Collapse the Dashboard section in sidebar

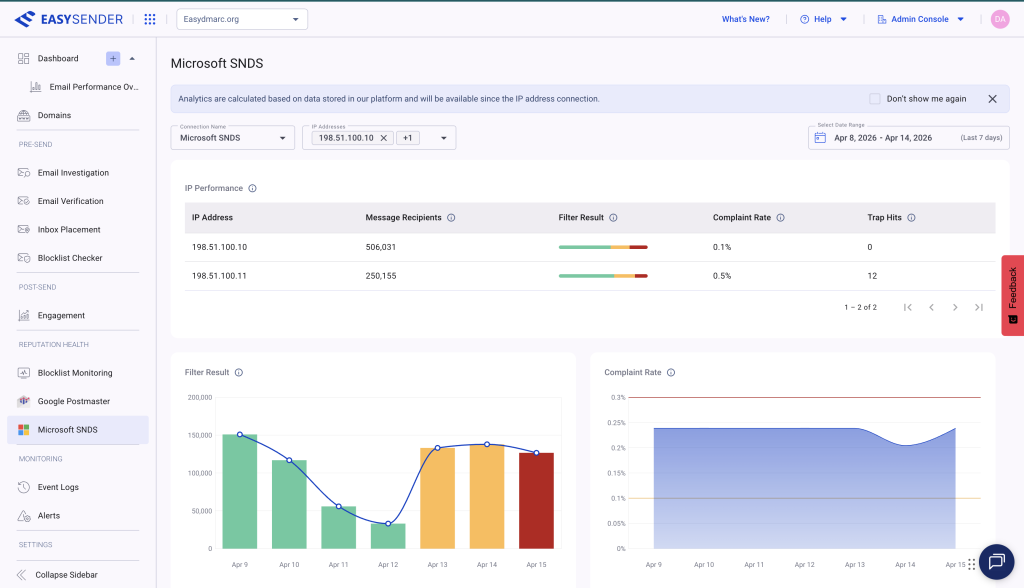(132, 58)
